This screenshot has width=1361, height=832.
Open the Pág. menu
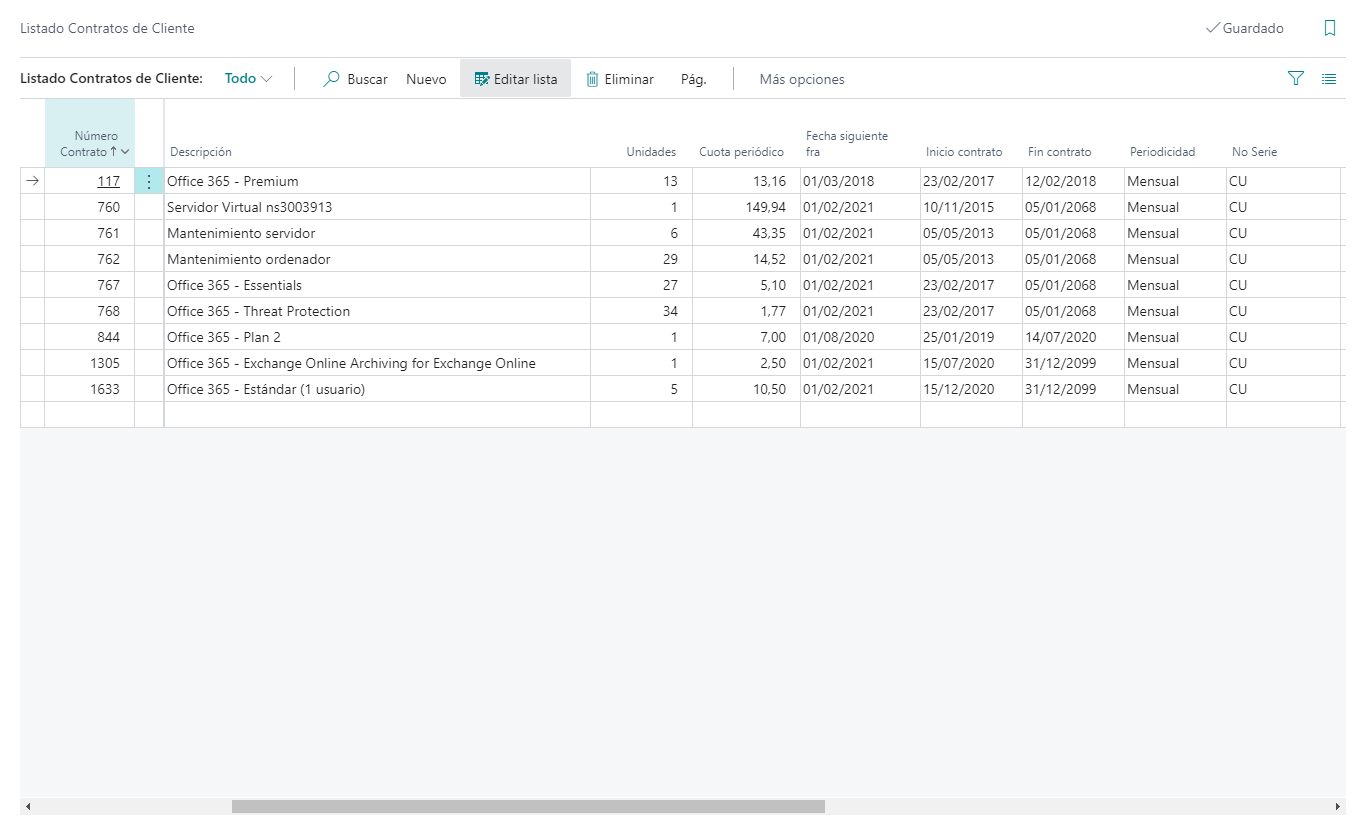(693, 79)
